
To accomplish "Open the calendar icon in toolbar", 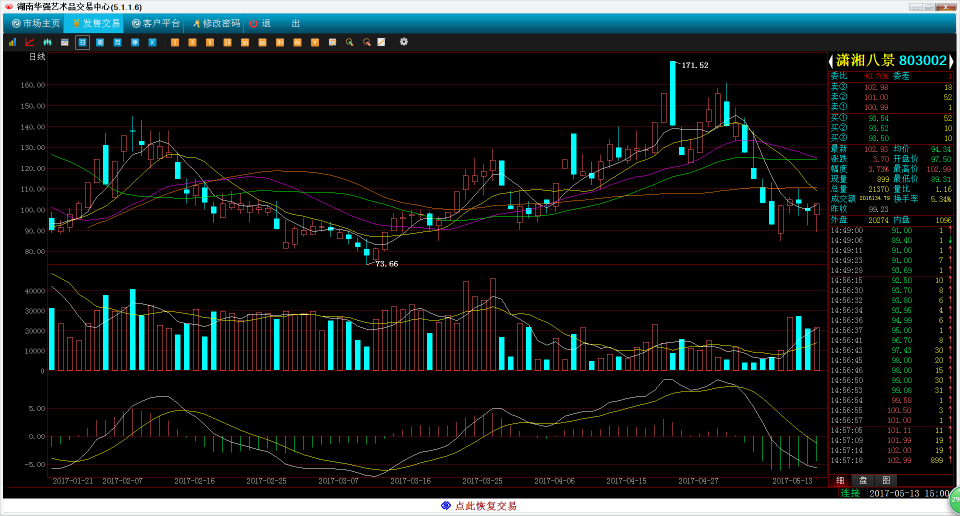I will coord(64,42).
